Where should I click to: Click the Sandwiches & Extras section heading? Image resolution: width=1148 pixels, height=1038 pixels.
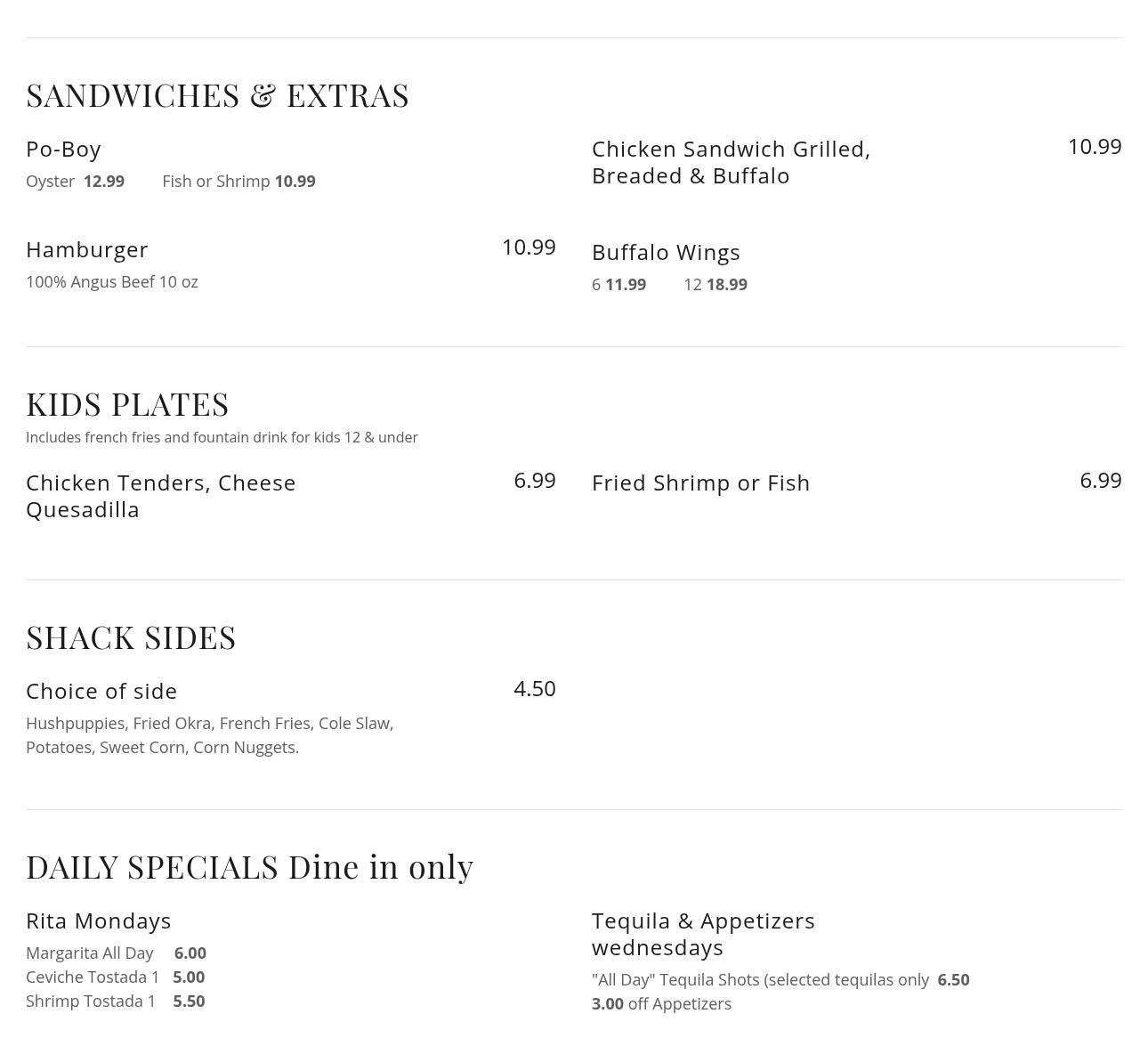point(217,95)
